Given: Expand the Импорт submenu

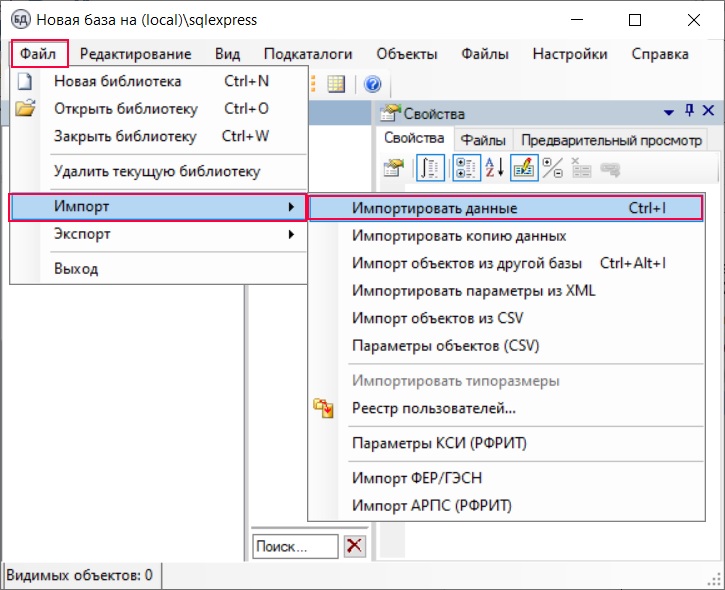Looking at the screenshot, I should (158, 207).
